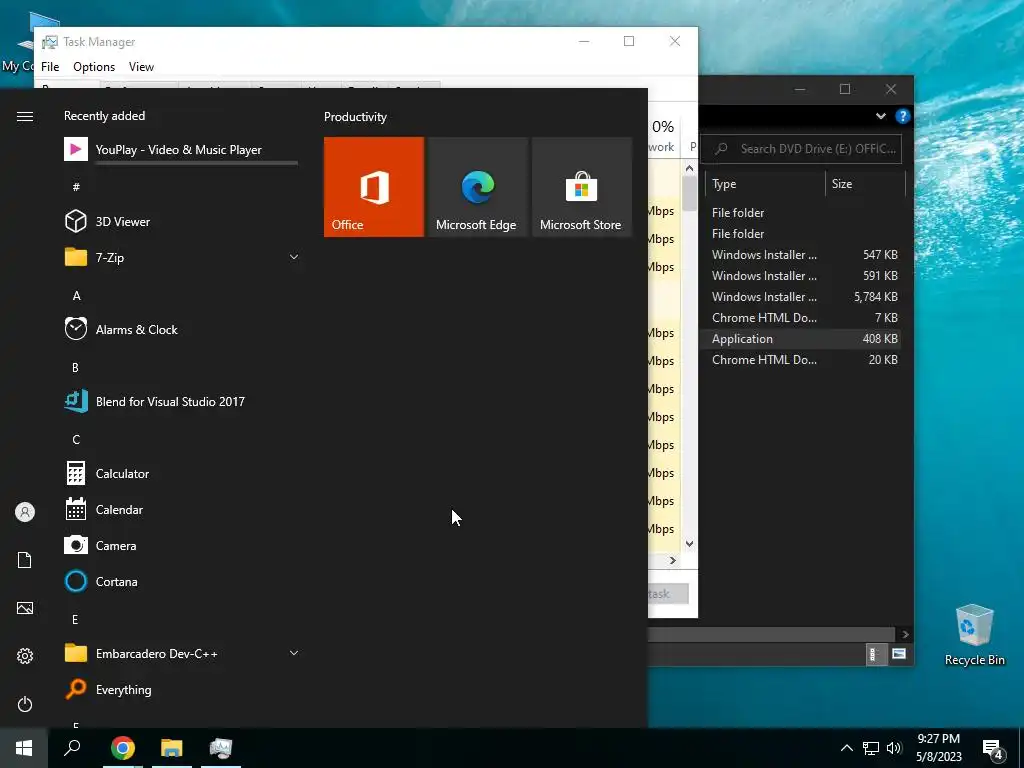Open Settings gear in Start sidebar
This screenshot has height=768, width=1024.
[x=25, y=656]
